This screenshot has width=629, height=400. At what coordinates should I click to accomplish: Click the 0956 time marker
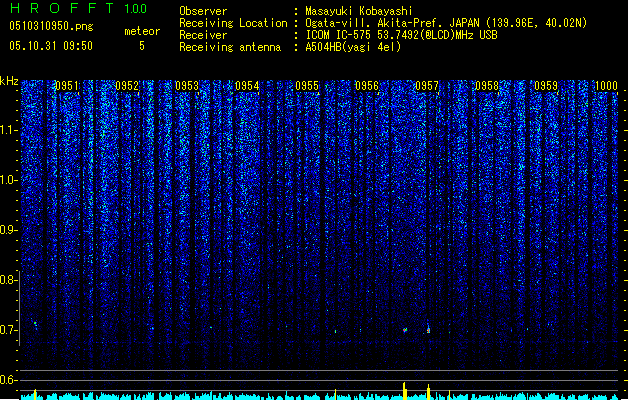pyautogui.click(x=367, y=86)
